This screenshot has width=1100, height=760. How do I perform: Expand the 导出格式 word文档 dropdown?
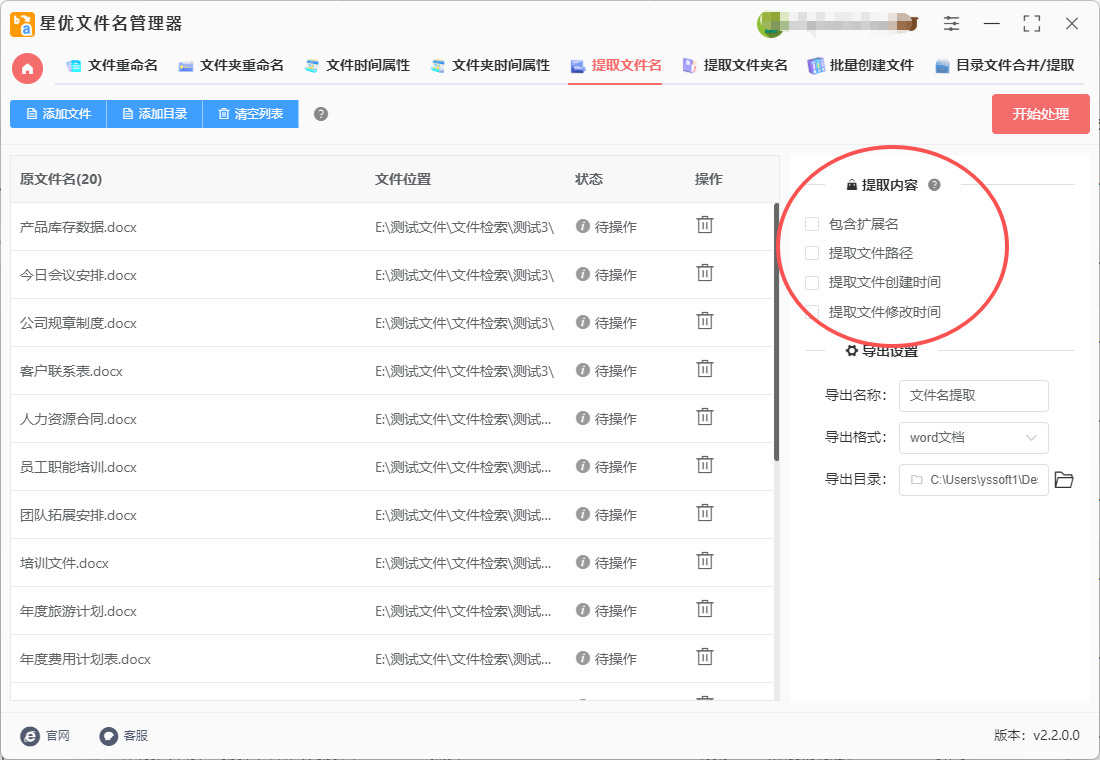[x=973, y=438]
